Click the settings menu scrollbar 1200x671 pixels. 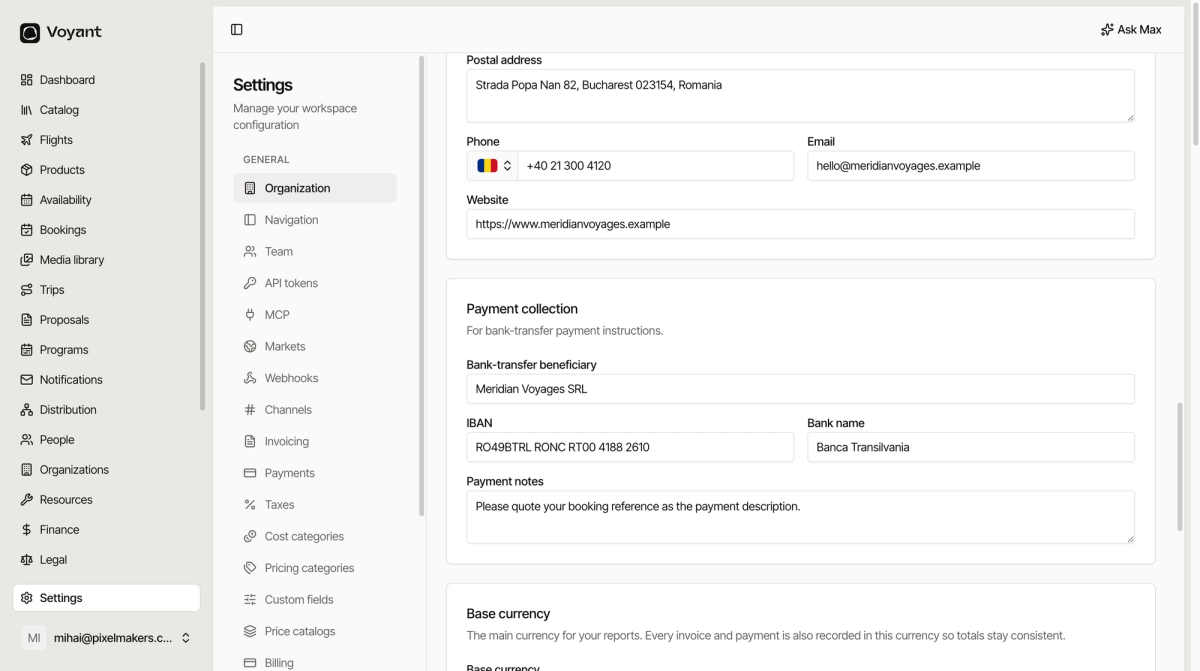[x=421, y=285]
